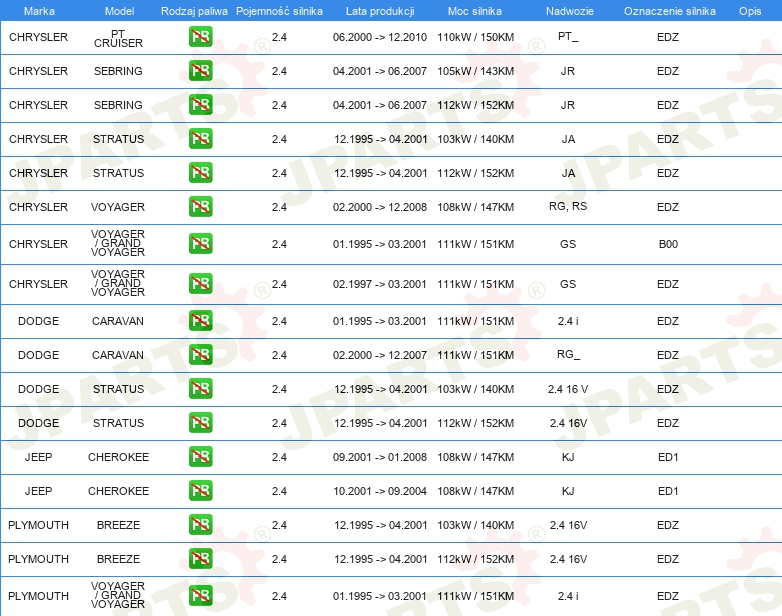Click KJ body code in Cherokee 10.2001 row
The image size is (782, 616).
[x=568, y=491]
